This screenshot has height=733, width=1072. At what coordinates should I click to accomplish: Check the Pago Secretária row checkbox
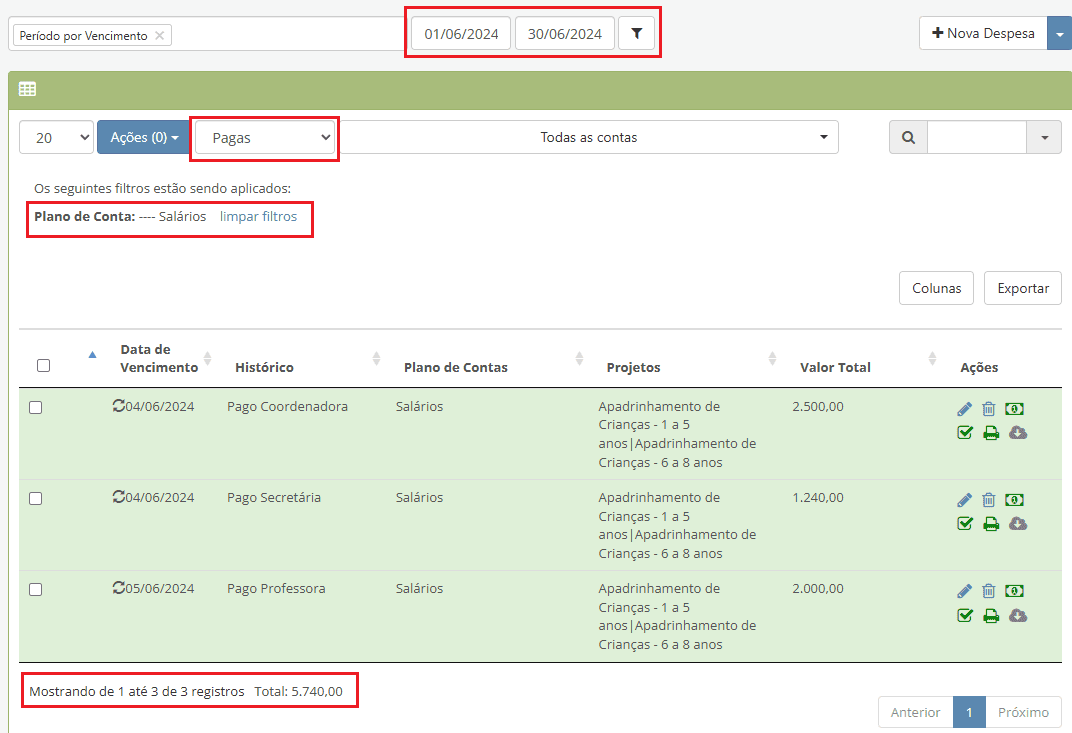click(x=36, y=498)
